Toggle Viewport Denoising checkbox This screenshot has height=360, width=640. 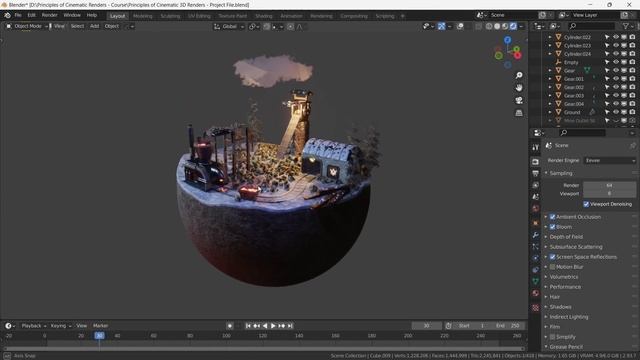[586, 204]
